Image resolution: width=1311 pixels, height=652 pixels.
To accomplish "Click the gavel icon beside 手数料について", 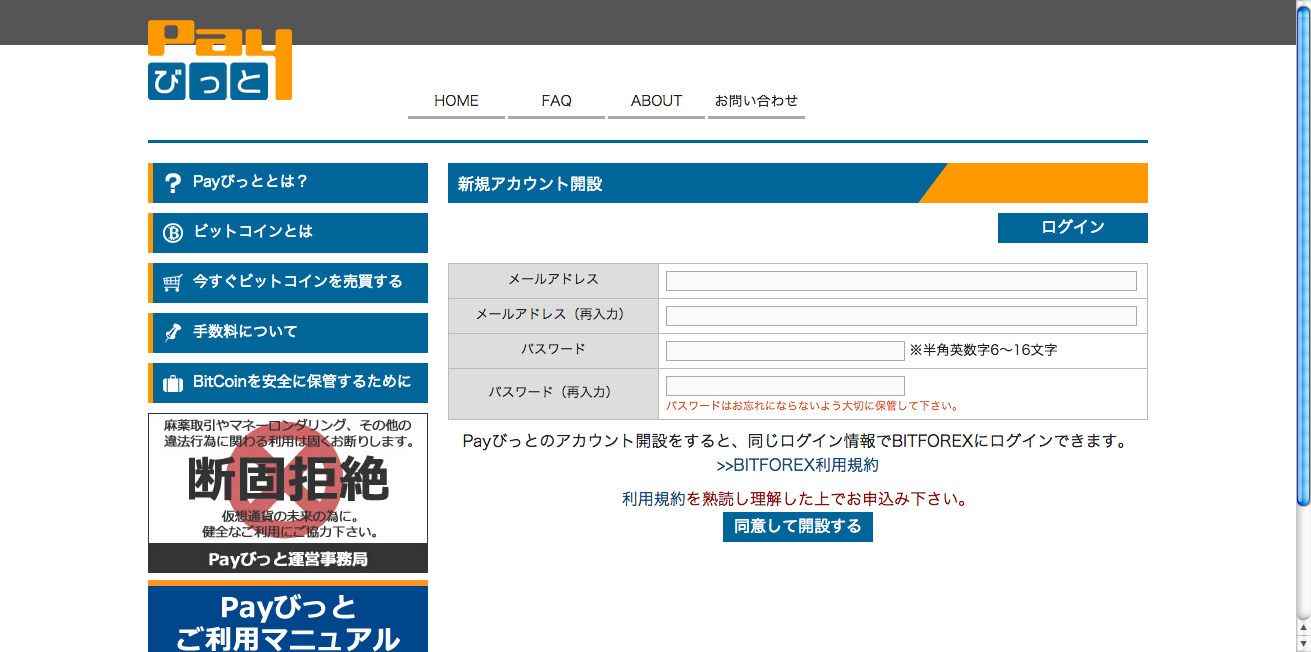I will click(172, 332).
